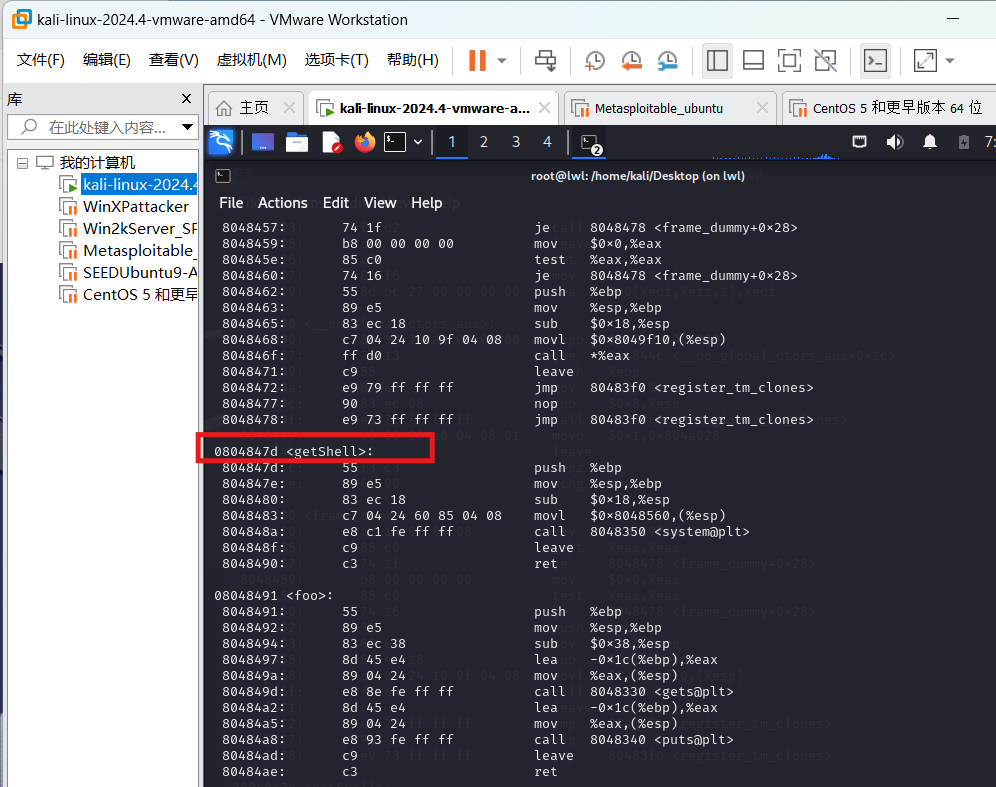Image resolution: width=996 pixels, height=787 pixels.
Task: Launch the text editor icon in Kali panel
Action: [332, 142]
